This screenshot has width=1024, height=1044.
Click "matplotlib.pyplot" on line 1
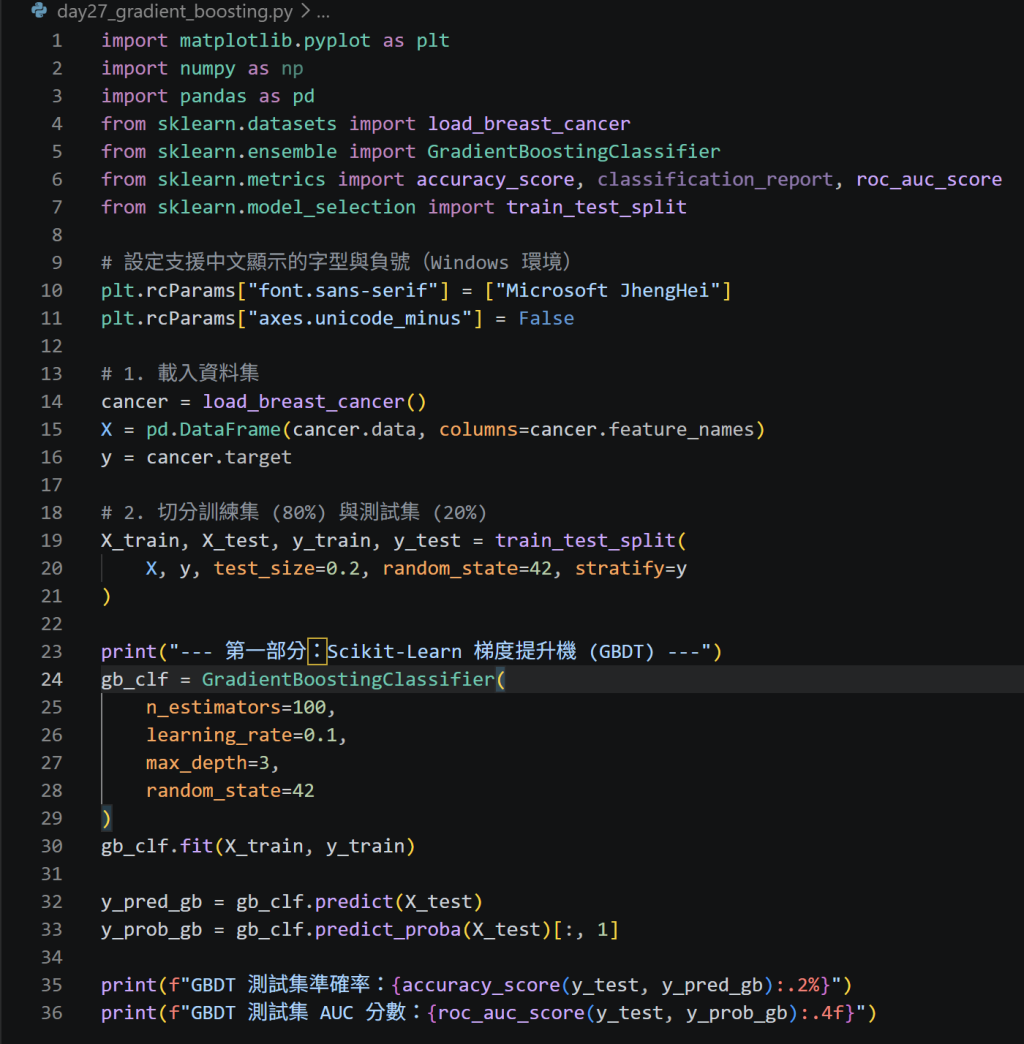click(275, 41)
